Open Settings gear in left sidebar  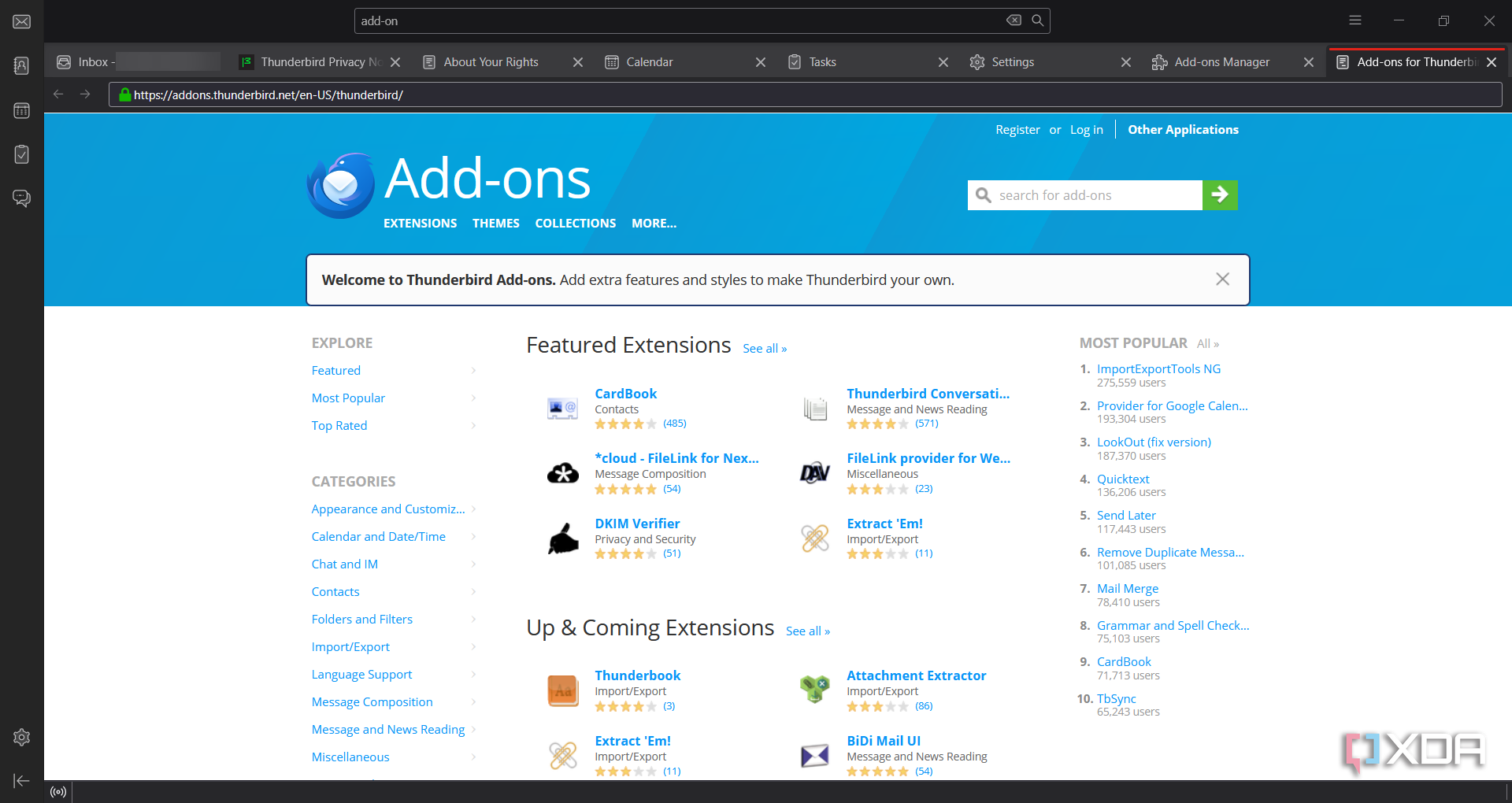pyautogui.click(x=22, y=737)
